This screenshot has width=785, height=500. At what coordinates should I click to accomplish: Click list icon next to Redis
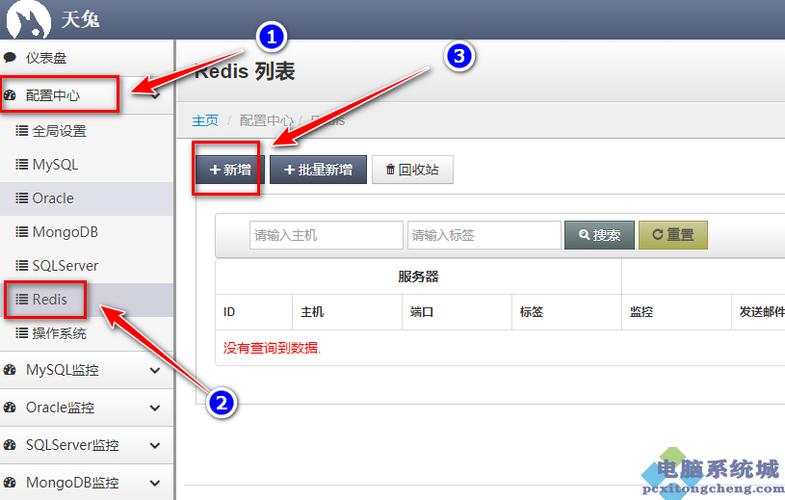point(22,299)
